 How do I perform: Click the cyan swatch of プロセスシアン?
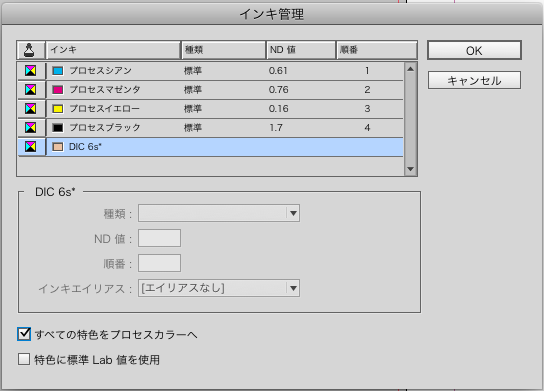58,71
